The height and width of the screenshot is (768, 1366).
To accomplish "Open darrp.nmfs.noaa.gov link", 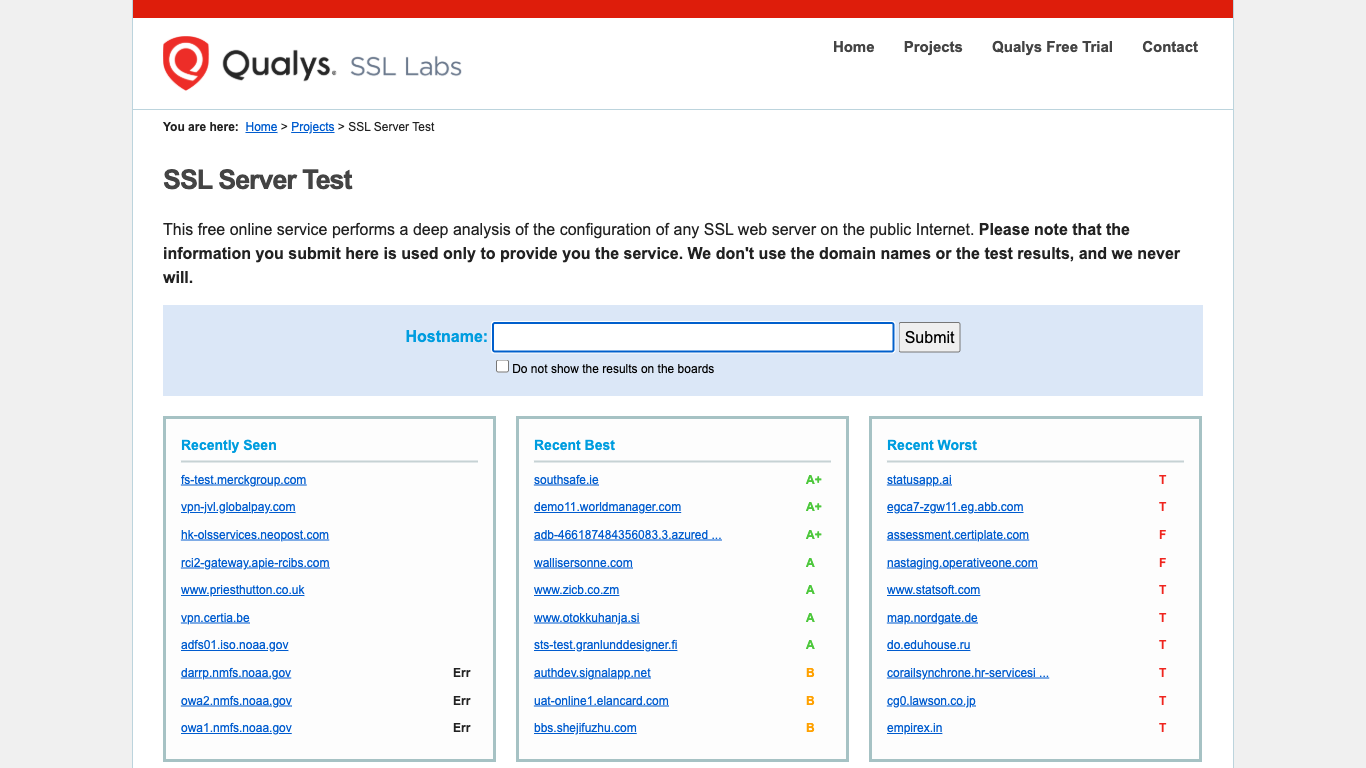I will pyautogui.click(x=236, y=673).
